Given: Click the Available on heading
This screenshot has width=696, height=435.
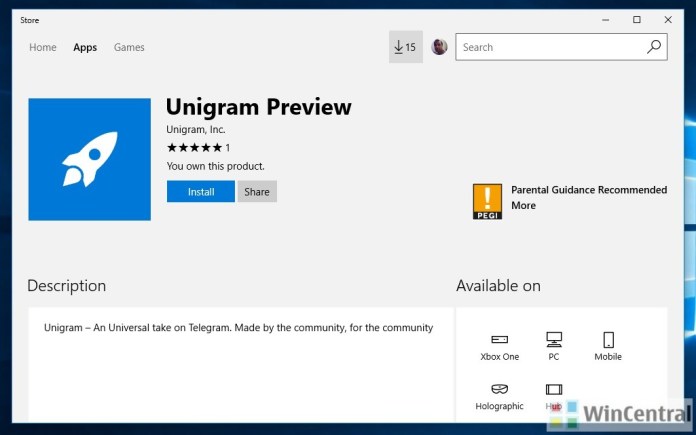Looking at the screenshot, I should [498, 286].
